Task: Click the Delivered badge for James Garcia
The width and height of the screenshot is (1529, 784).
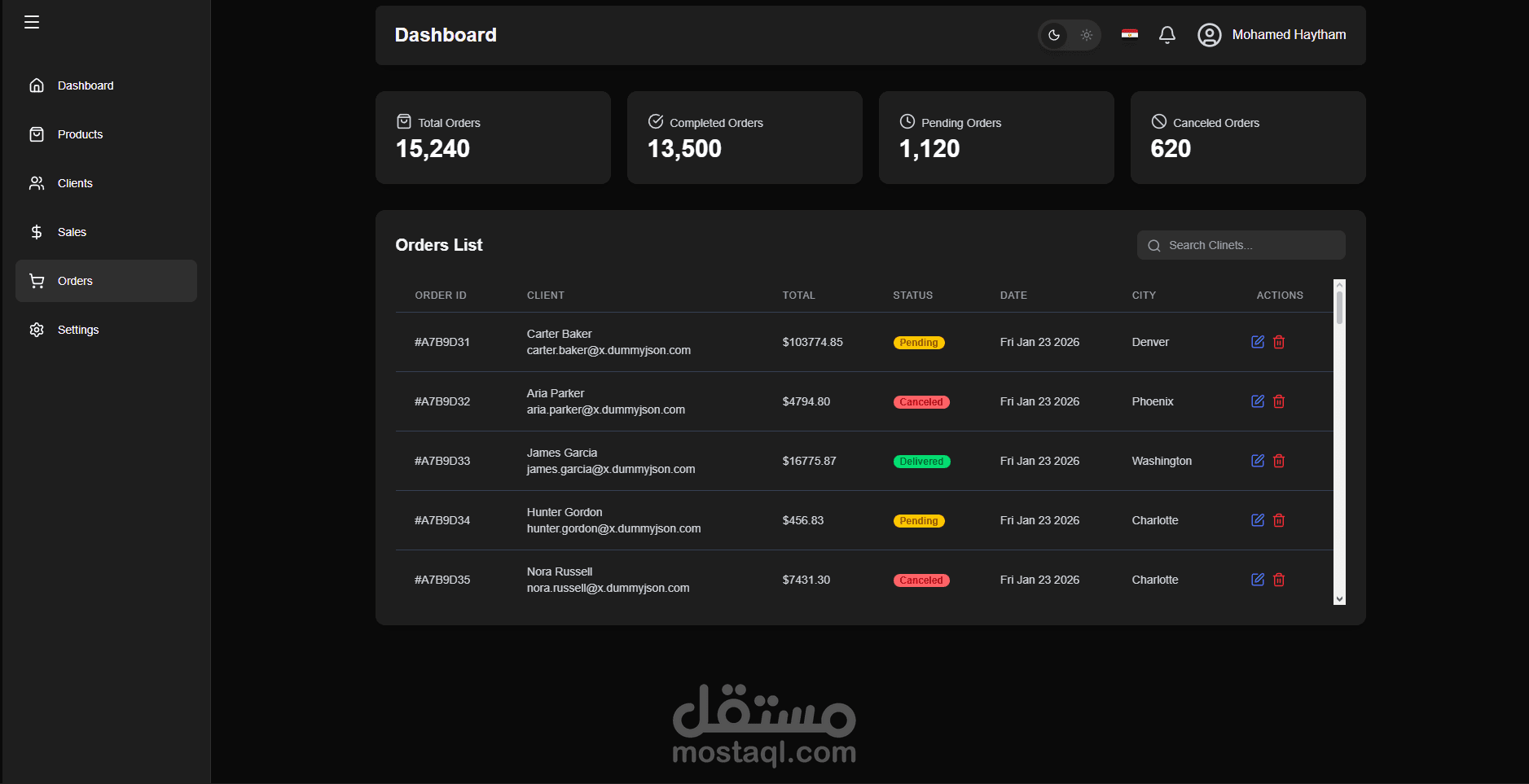Action: [921, 462]
